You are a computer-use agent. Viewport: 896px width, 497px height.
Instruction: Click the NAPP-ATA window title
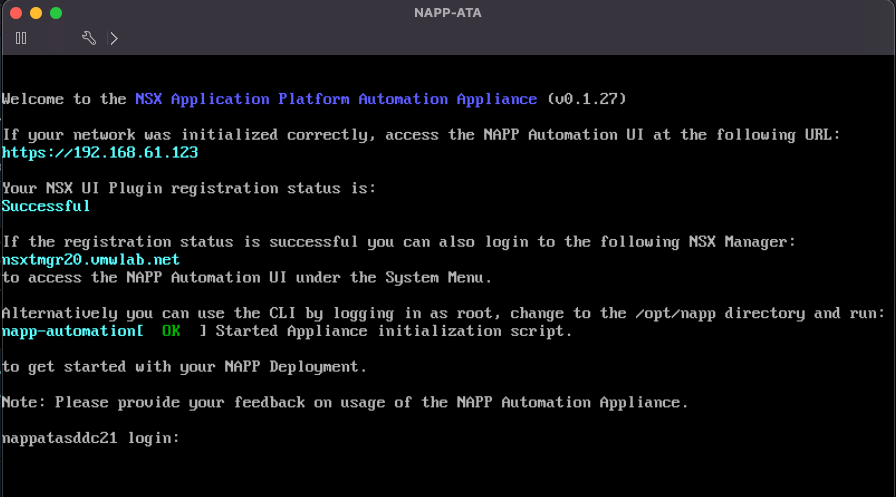pyautogui.click(x=447, y=13)
